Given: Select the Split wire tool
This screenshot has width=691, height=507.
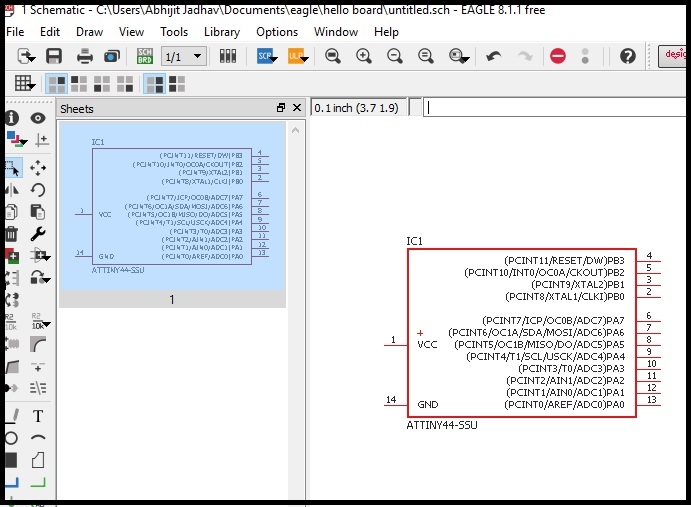Looking at the screenshot, I should click(13, 366).
